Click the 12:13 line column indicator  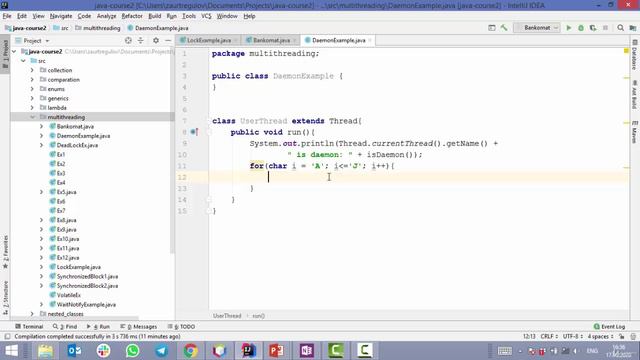click(x=529, y=336)
